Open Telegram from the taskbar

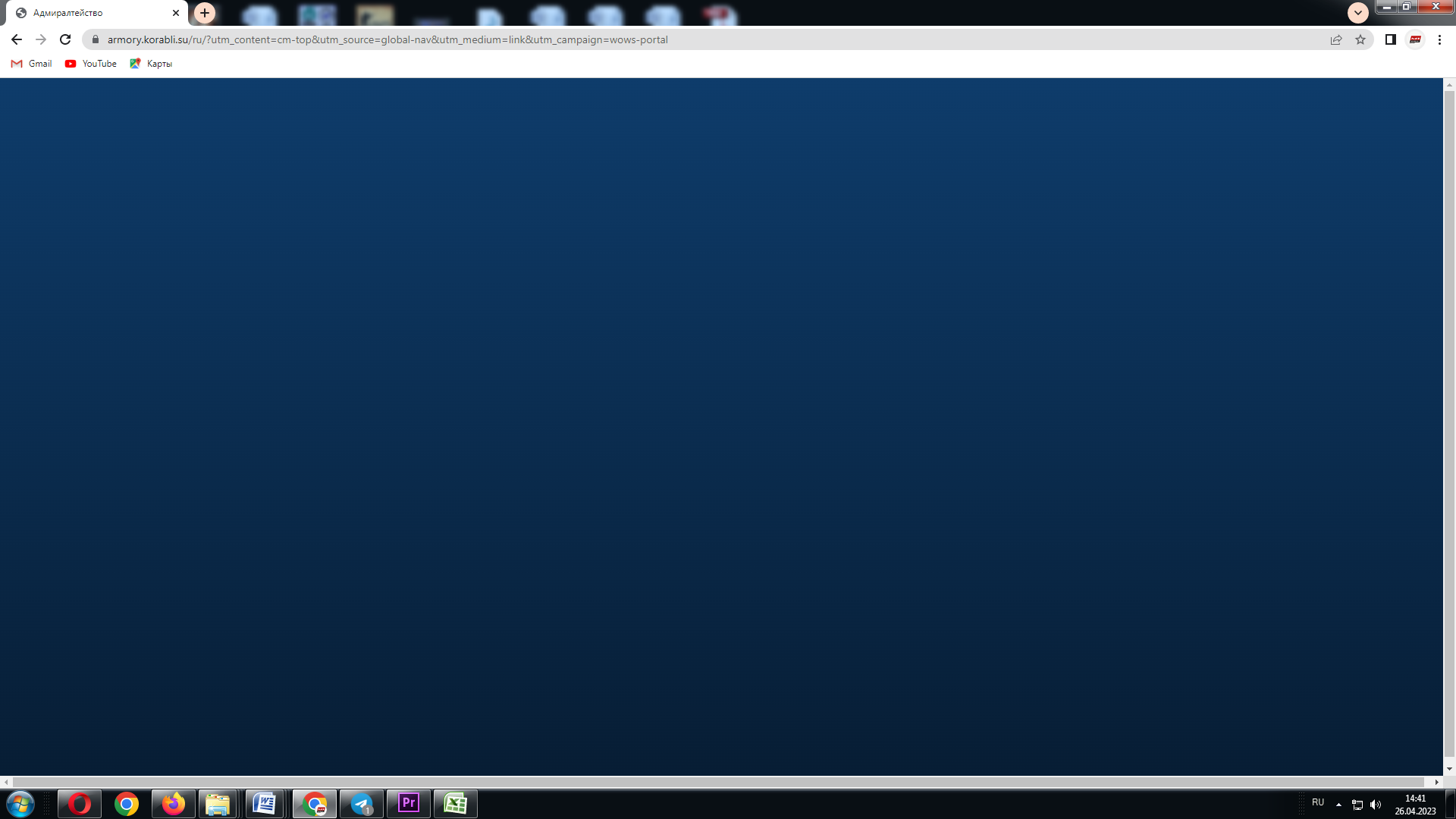tap(362, 804)
